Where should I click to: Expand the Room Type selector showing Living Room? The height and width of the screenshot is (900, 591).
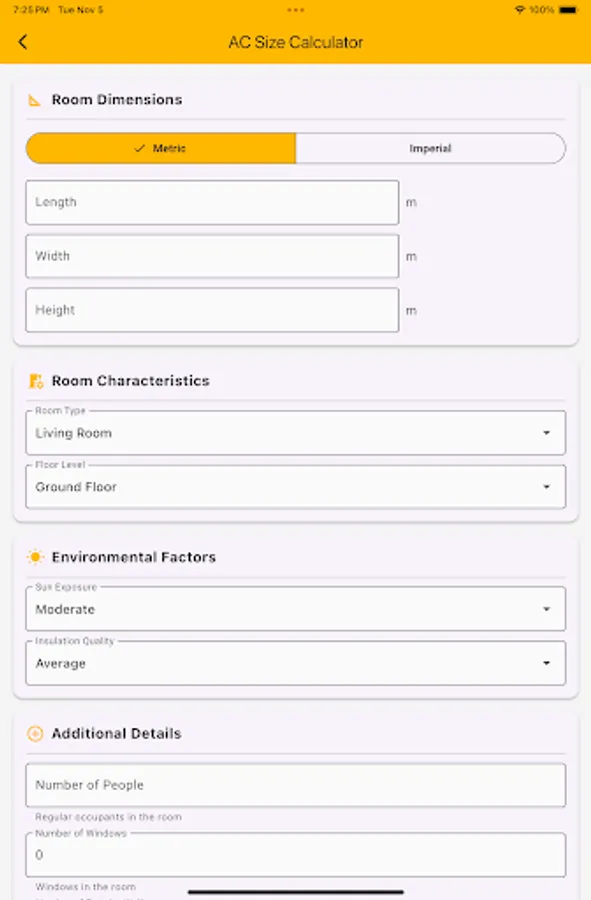(x=295, y=433)
